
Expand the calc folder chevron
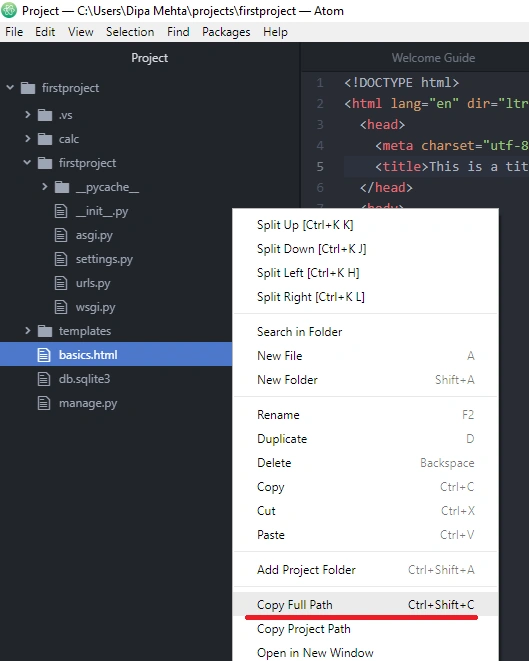click(x=27, y=139)
